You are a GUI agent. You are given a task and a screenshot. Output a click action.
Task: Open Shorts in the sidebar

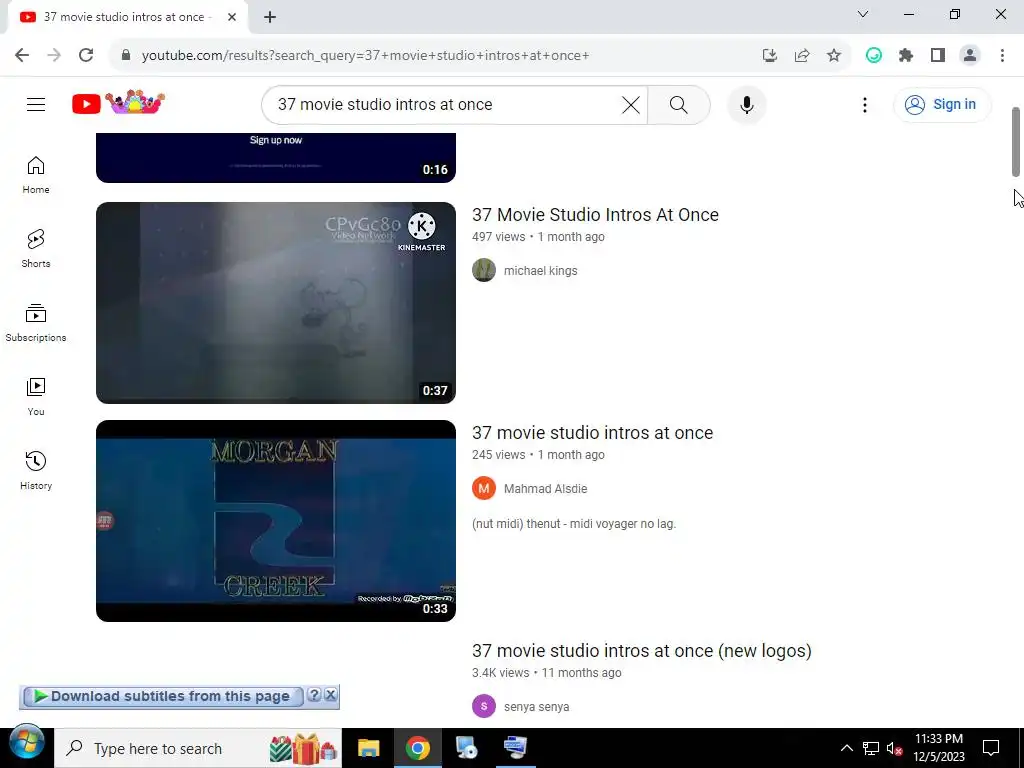36,249
